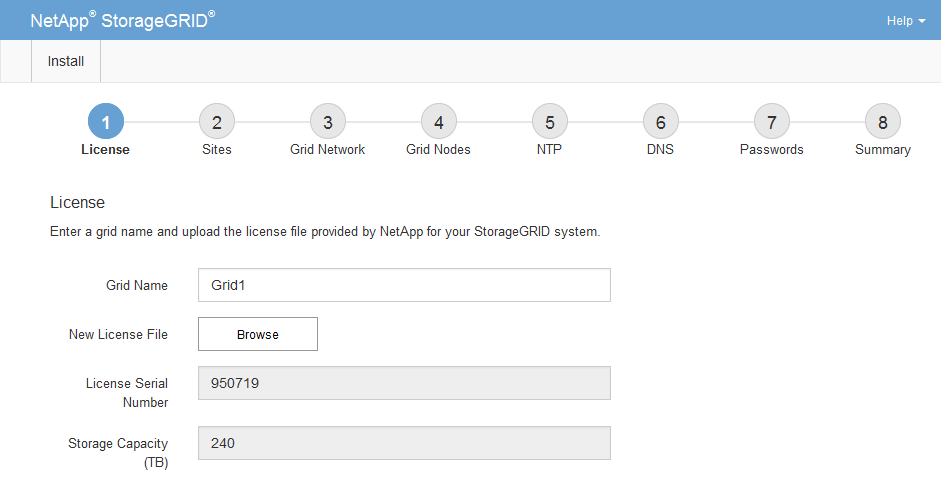Click the Passwords step label
The height and width of the screenshot is (484, 941).
(771, 150)
